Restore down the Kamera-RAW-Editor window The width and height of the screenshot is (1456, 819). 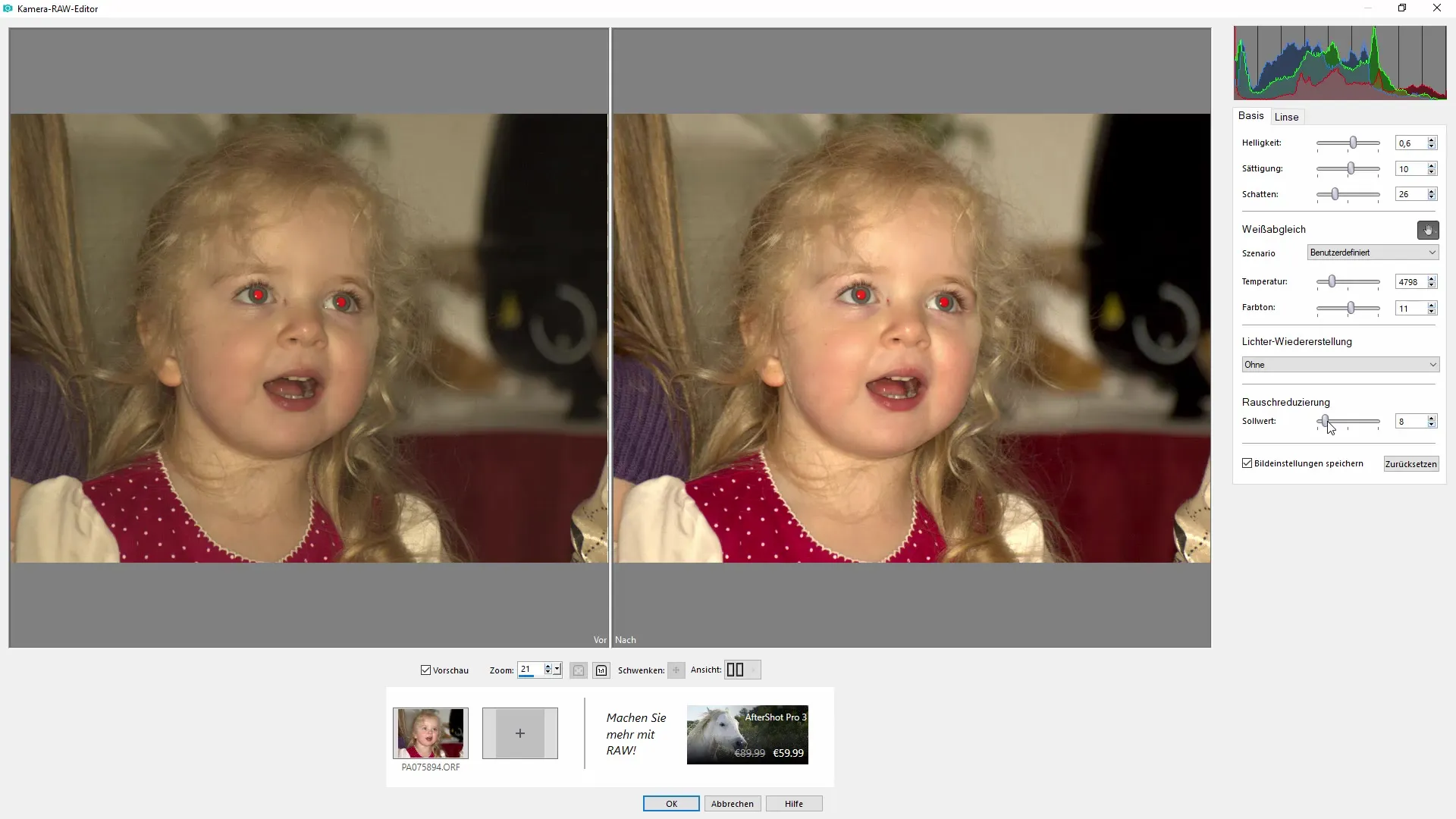coord(1402,8)
